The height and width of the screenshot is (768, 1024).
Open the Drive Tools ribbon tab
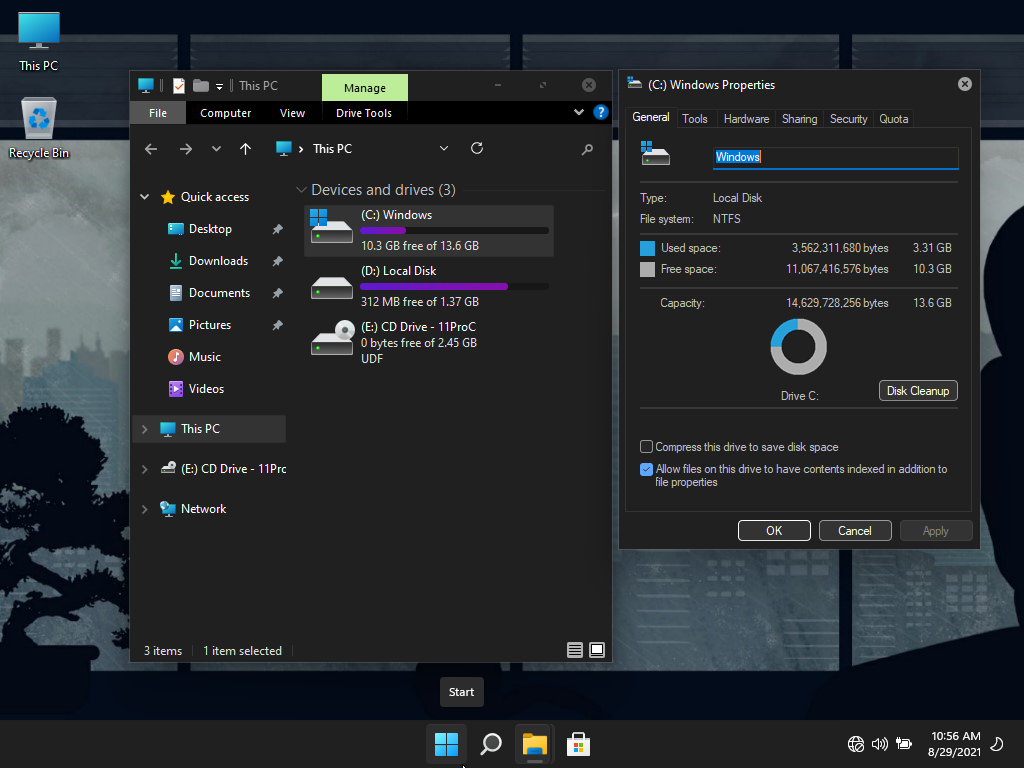click(364, 113)
